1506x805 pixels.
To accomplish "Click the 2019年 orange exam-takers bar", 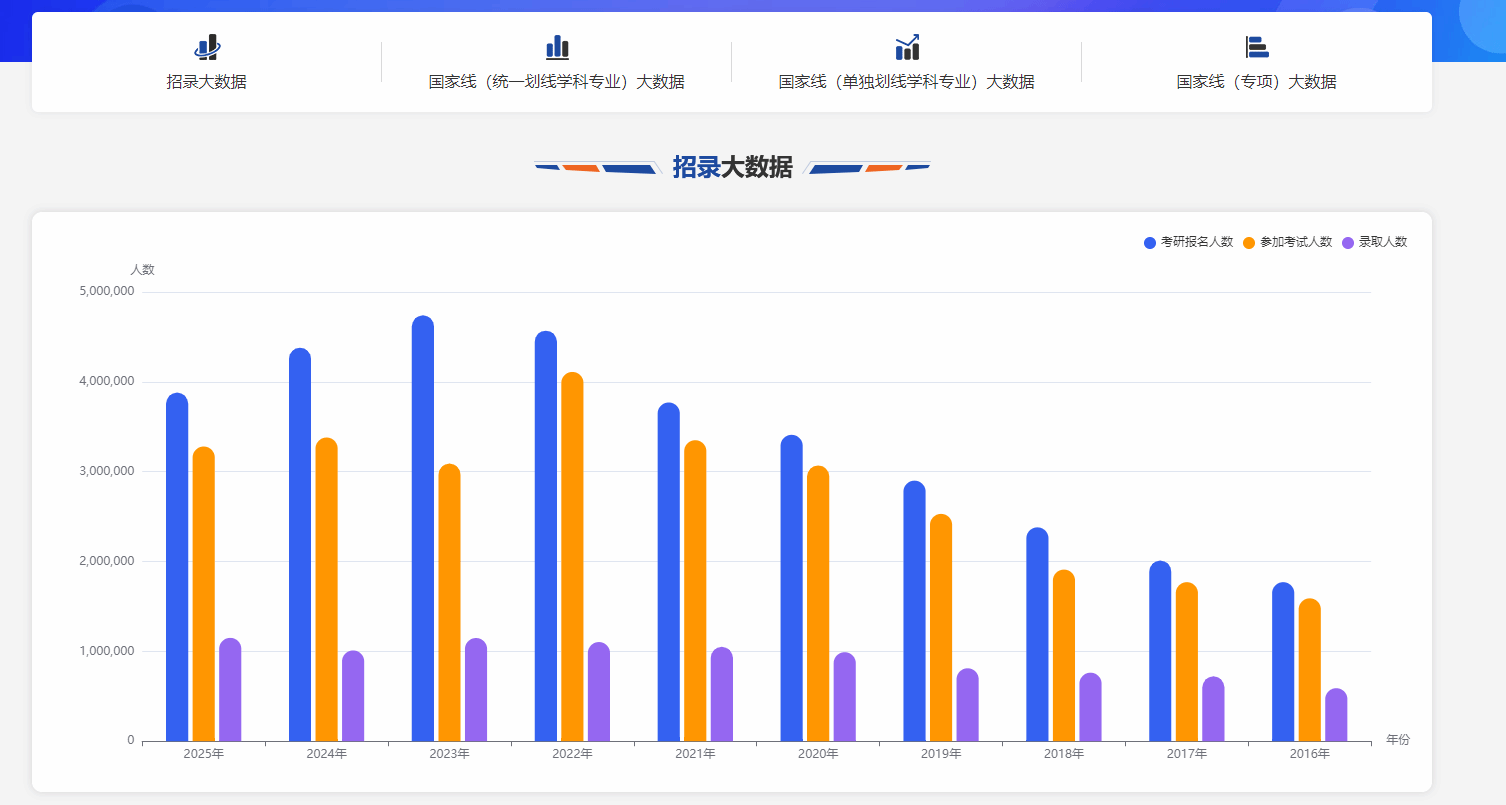I will [x=941, y=628].
